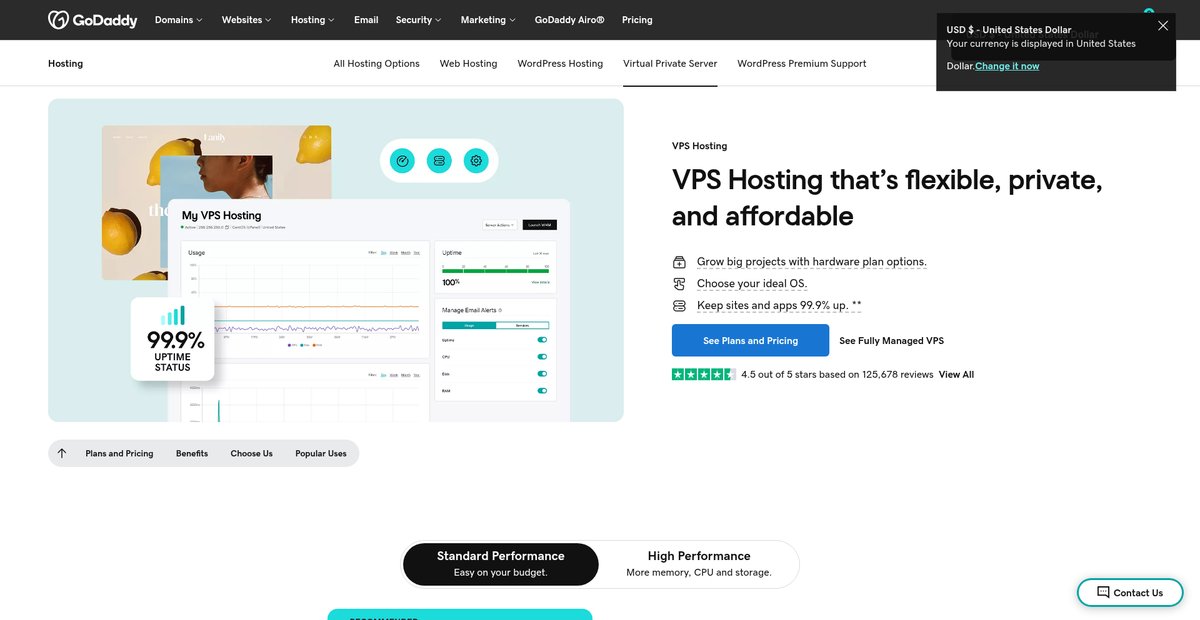Switch to High Performance plan option
The image size is (1200, 620).
tap(699, 564)
